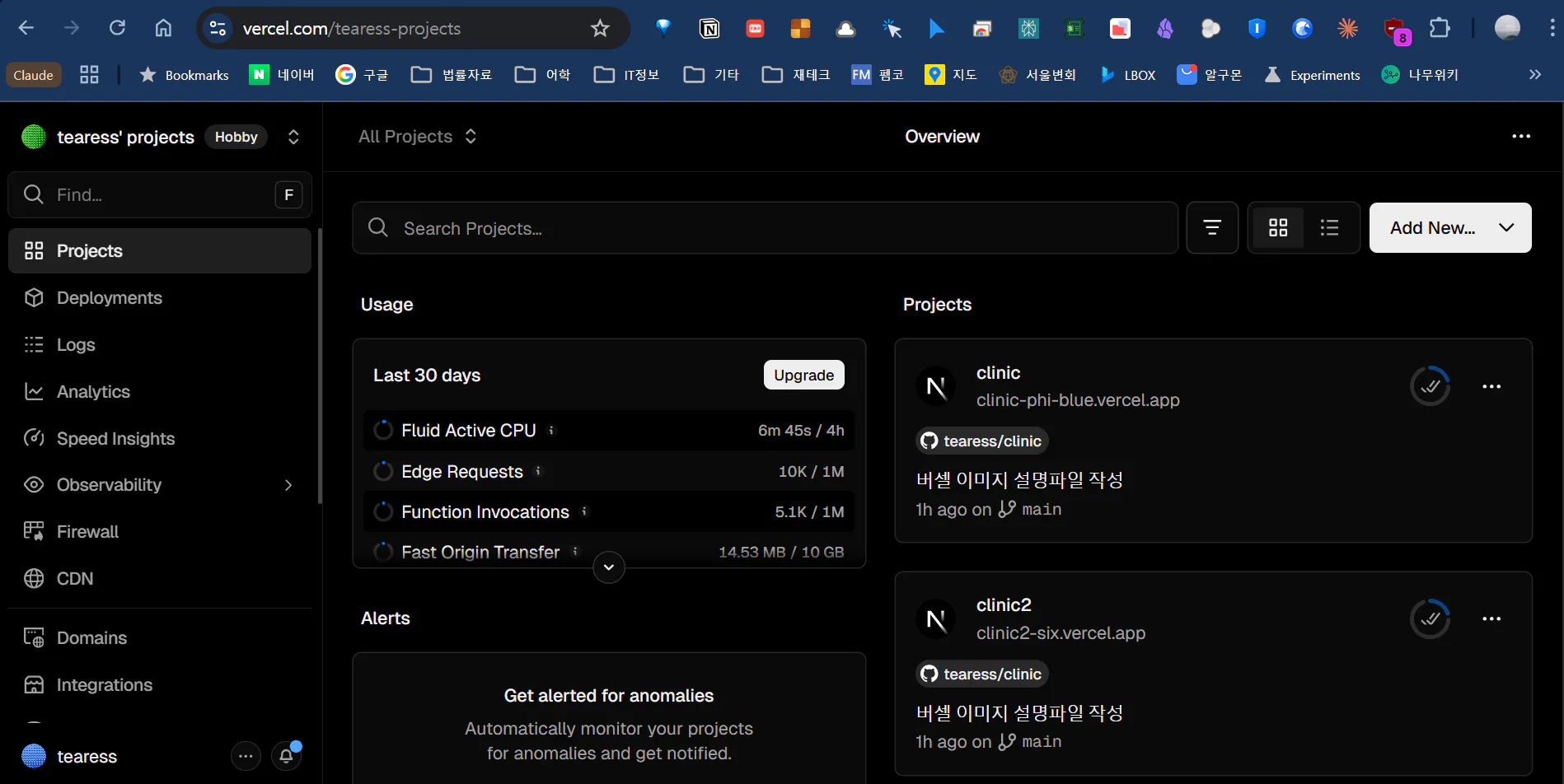Show more bookmarks overflow chevron

1534,75
